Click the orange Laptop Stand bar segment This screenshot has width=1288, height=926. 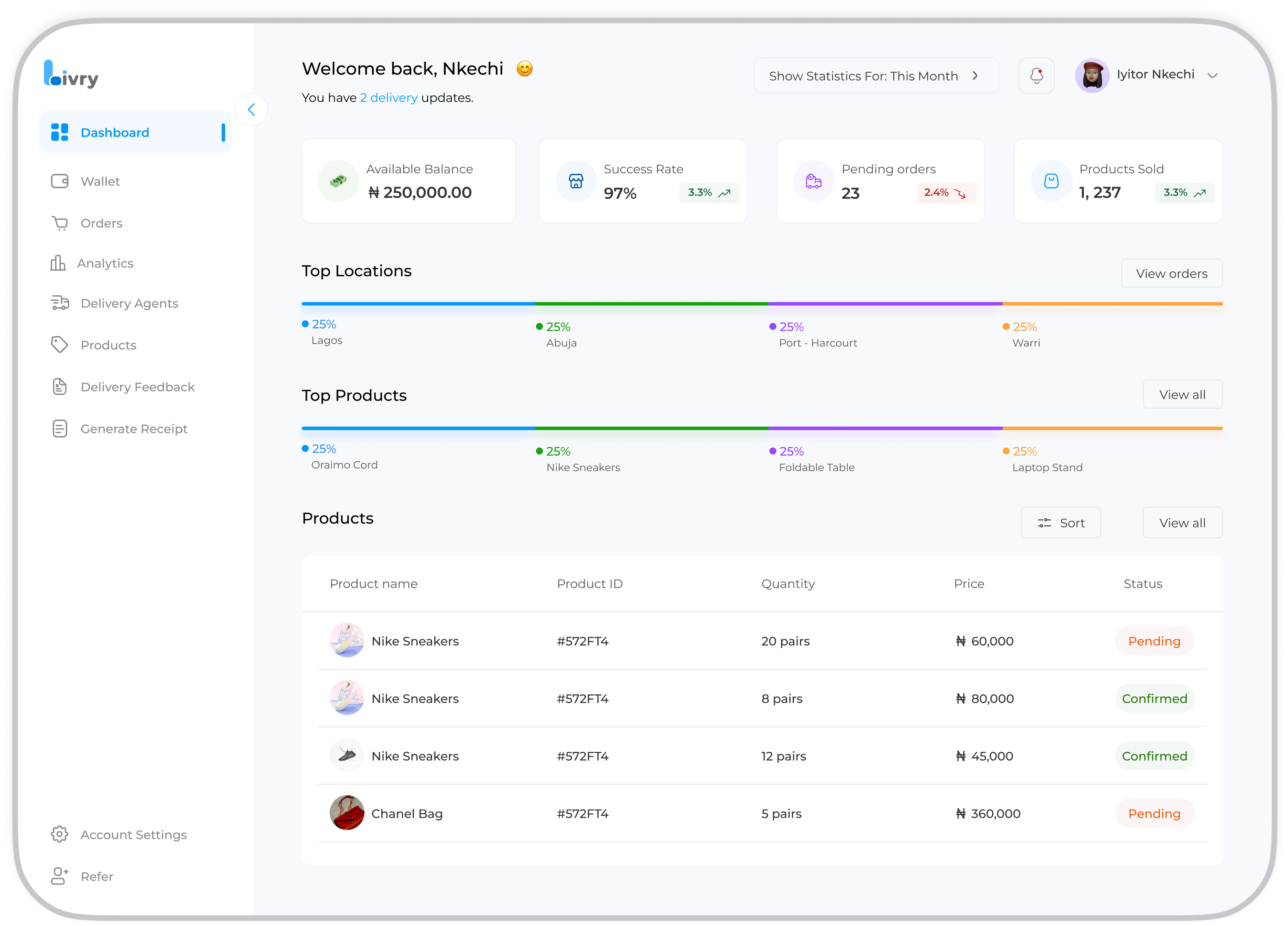[x=1113, y=428]
